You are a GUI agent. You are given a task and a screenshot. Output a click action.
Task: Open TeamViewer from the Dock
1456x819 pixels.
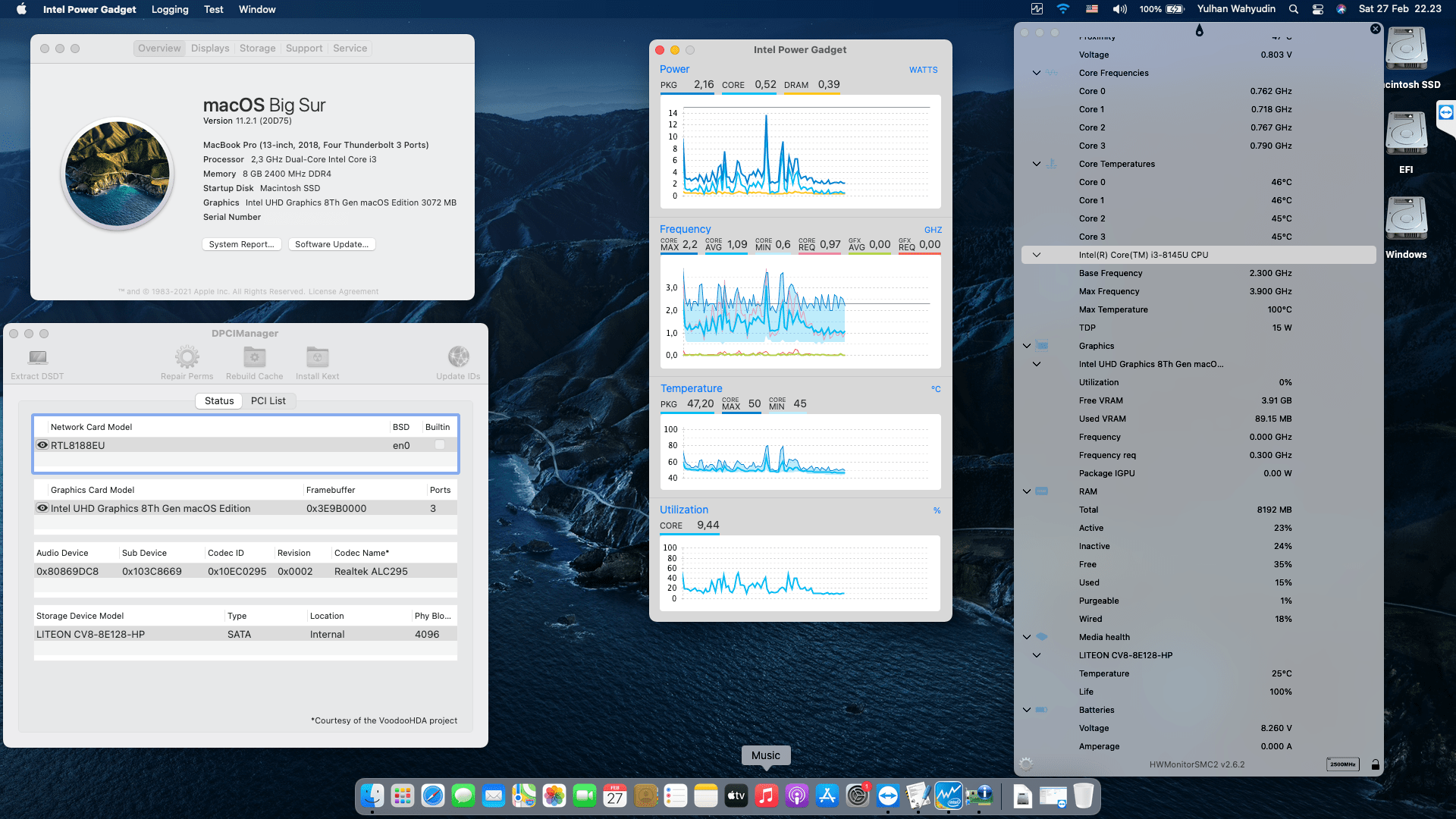[x=888, y=795]
